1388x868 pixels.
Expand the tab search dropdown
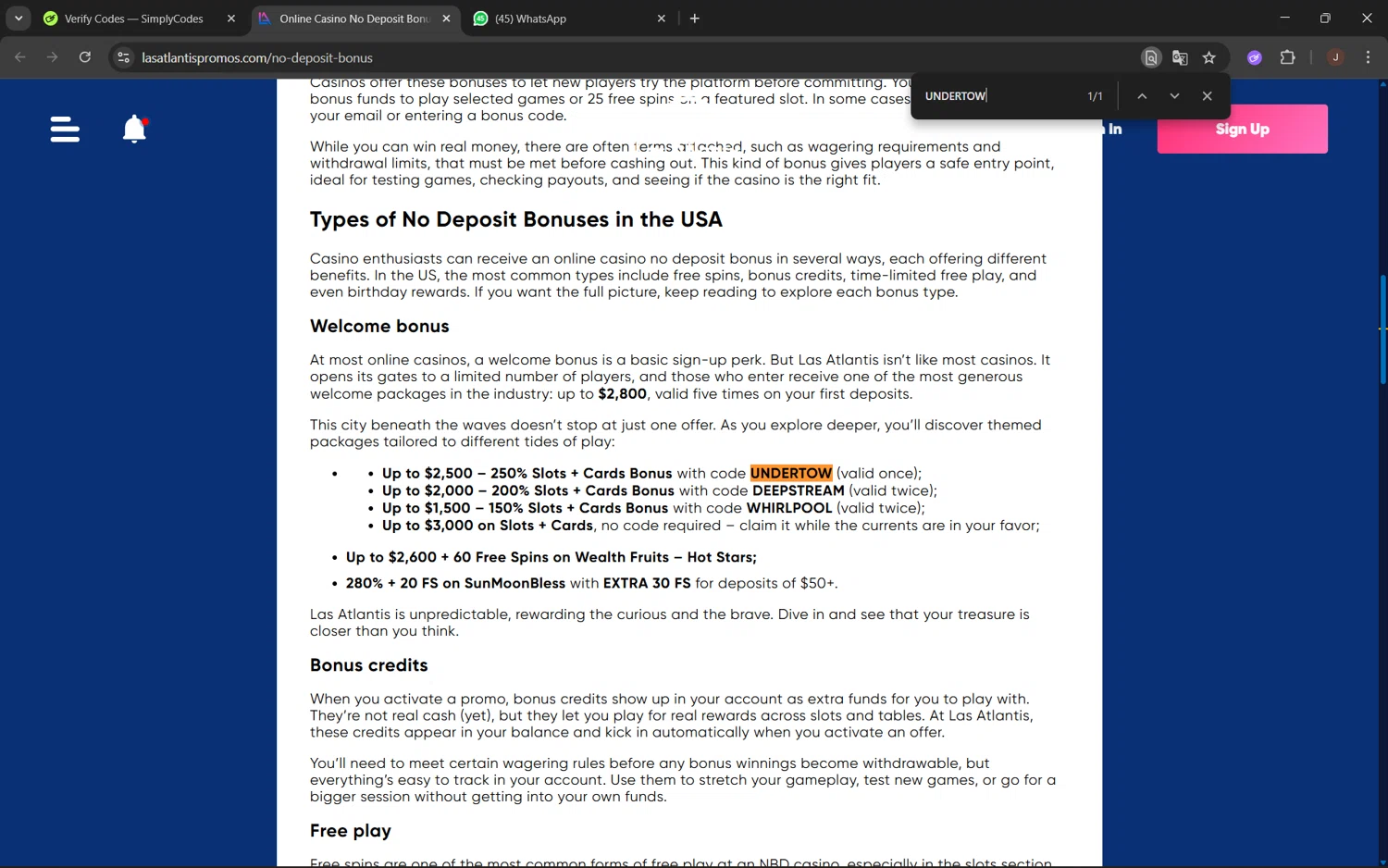[19, 19]
